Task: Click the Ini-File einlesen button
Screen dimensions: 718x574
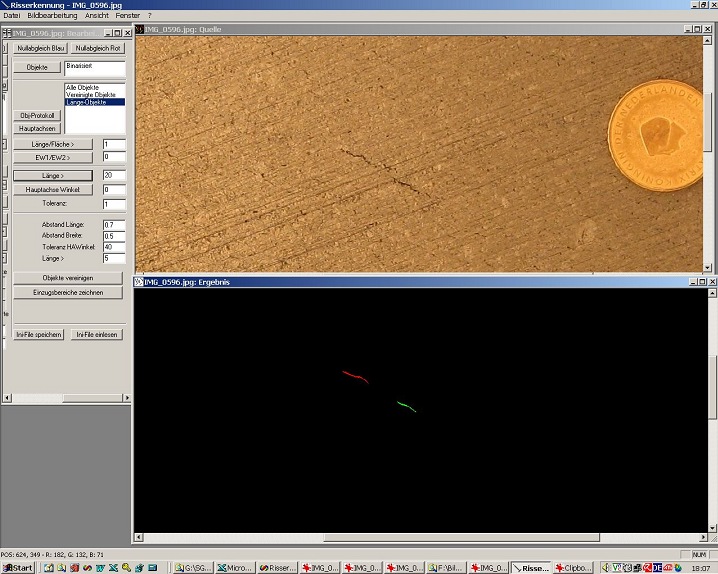Action: 97,335
